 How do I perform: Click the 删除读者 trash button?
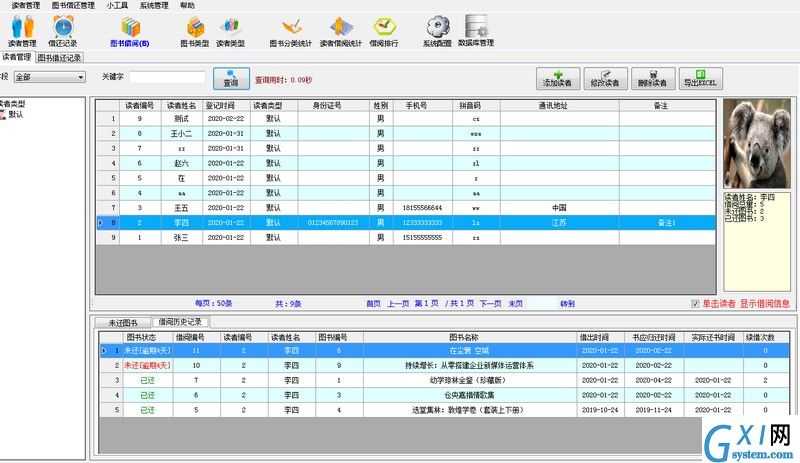(x=653, y=79)
